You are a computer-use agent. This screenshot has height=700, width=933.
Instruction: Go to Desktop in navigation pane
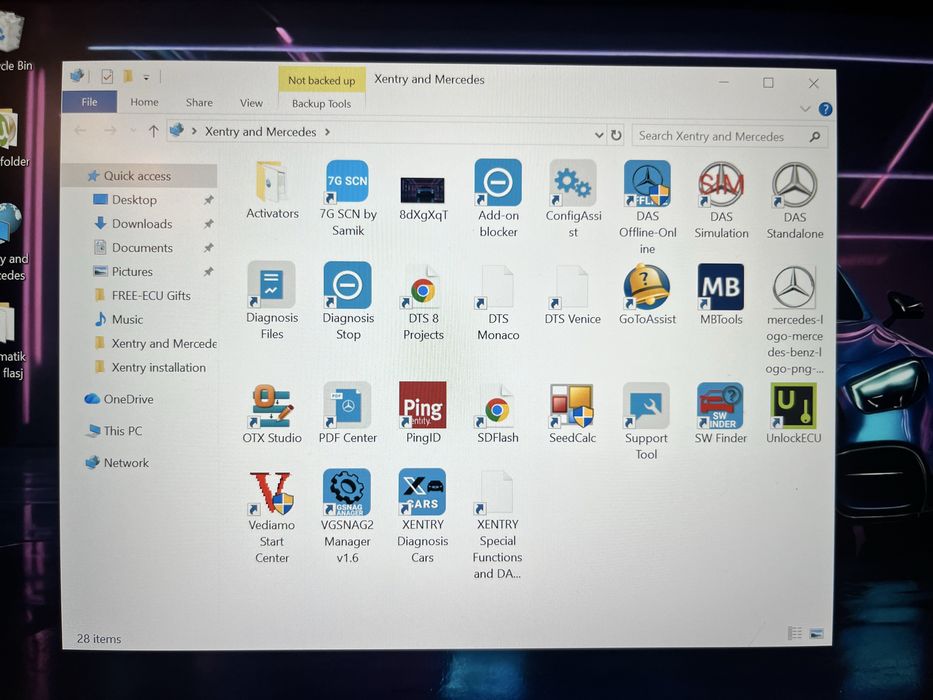(x=134, y=199)
